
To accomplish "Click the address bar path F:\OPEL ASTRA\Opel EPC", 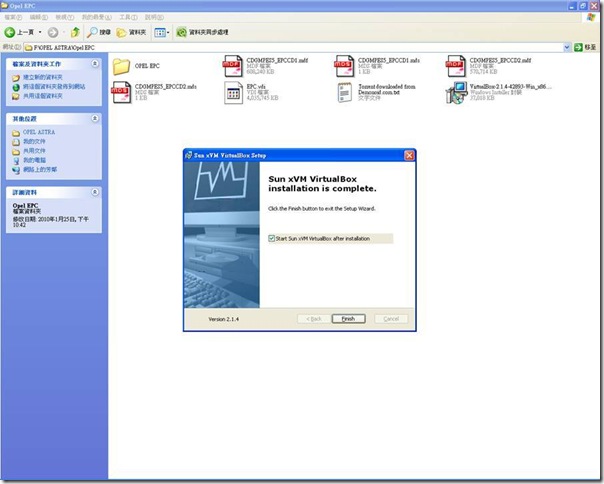I will pyautogui.click(x=64, y=48).
